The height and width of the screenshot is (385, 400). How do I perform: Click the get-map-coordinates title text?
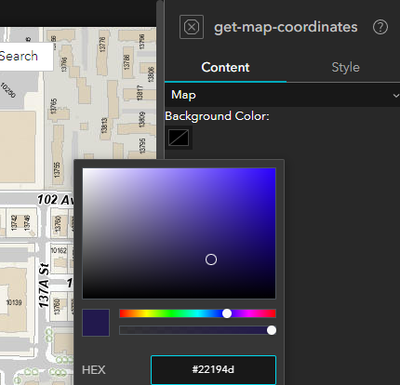tap(286, 27)
